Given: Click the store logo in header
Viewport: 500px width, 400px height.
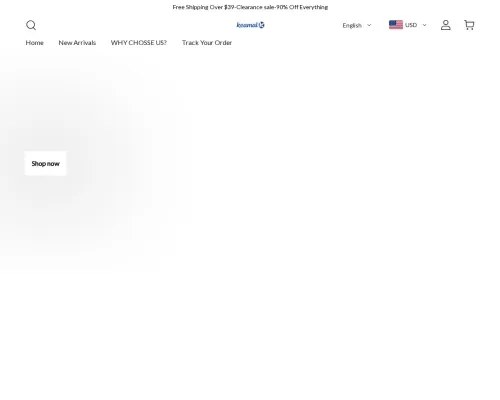Looking at the screenshot, I should [250, 25].
